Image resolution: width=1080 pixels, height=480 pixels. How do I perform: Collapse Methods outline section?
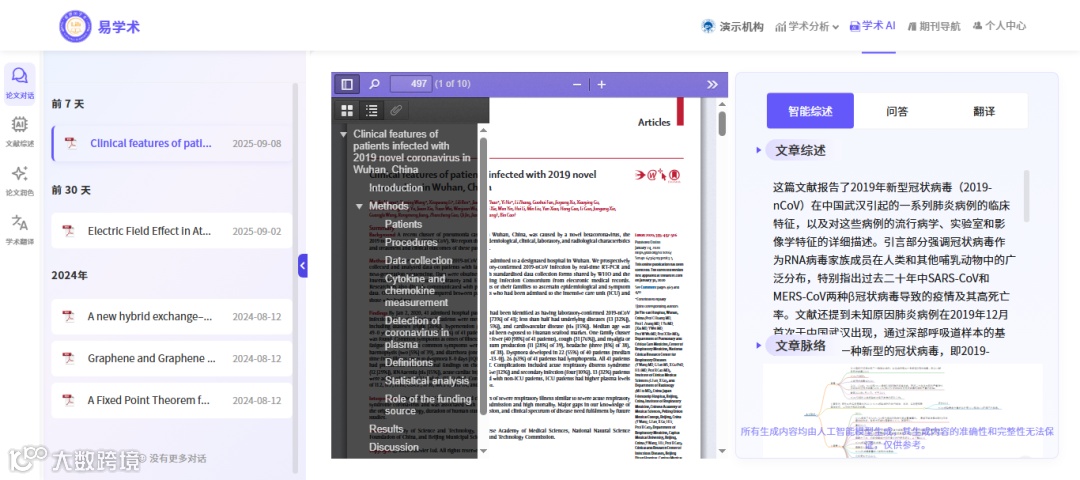tap(359, 206)
